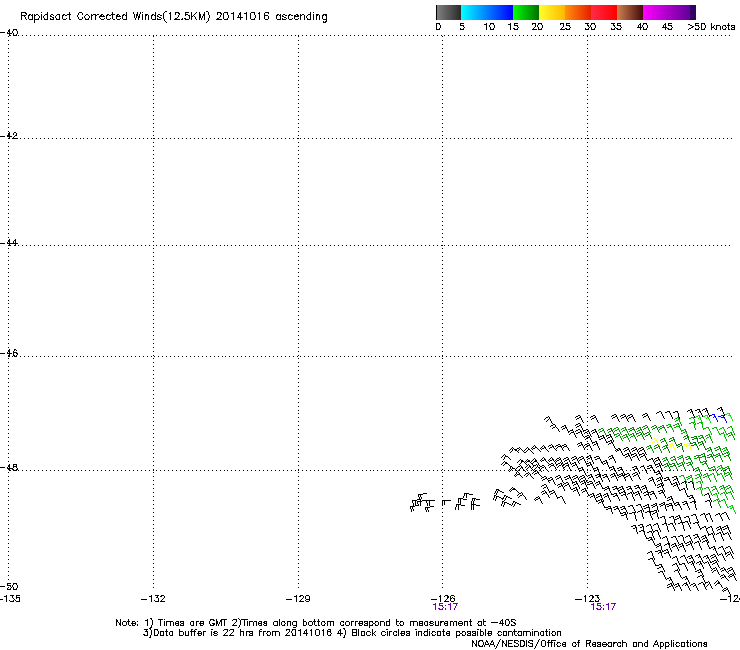Click the yellow 20-25 knots legend band

552,12
